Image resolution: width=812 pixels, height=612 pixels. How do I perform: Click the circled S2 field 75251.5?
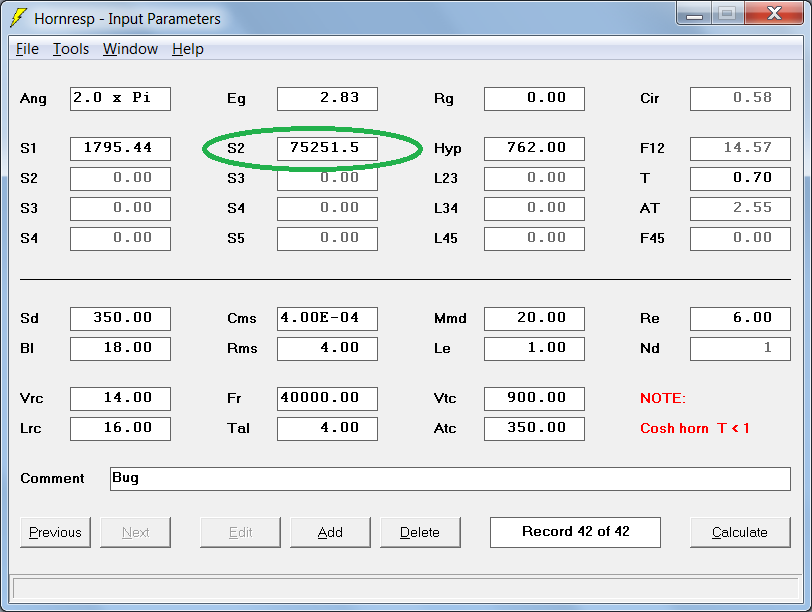tap(327, 149)
